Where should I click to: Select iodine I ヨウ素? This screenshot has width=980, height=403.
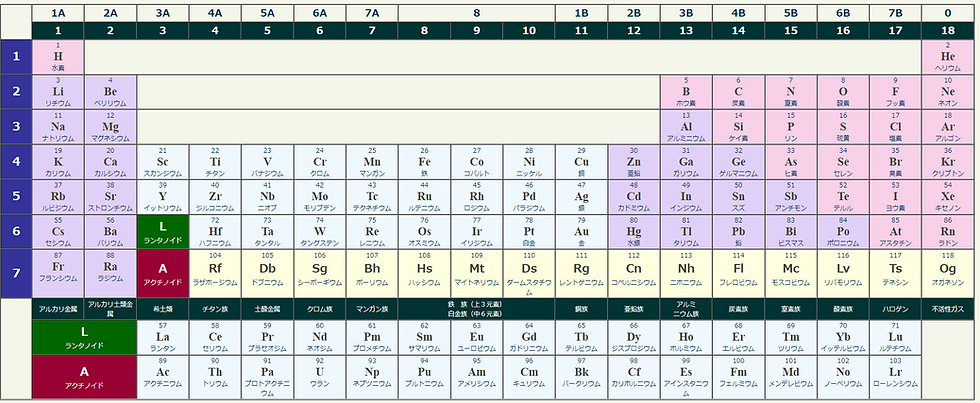895,197
